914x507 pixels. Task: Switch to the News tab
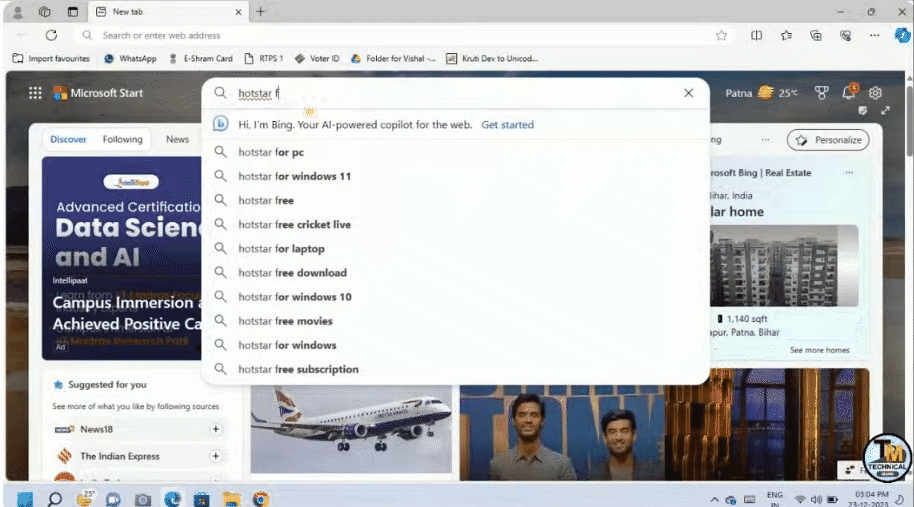177,139
